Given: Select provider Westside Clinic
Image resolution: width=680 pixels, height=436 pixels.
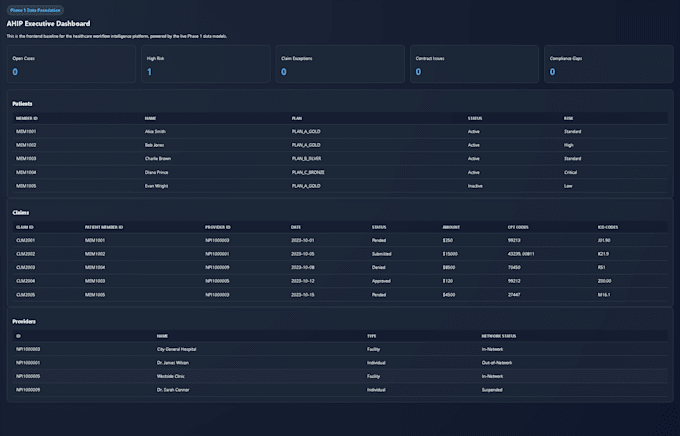Looking at the screenshot, I should [170, 377].
